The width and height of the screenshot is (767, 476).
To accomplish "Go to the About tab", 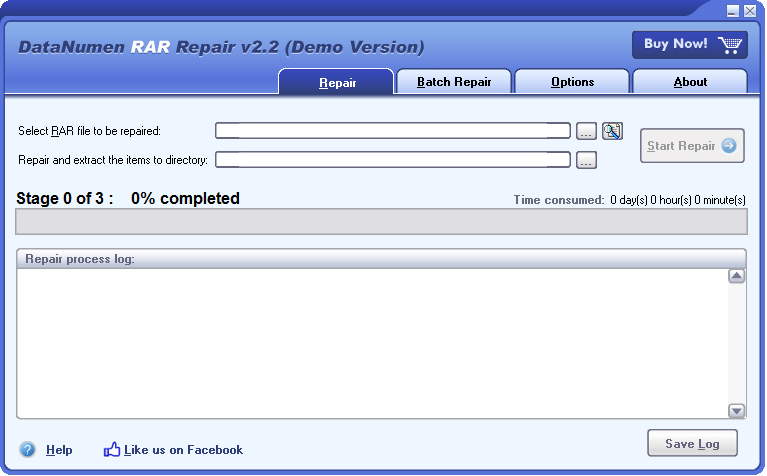I will point(690,82).
